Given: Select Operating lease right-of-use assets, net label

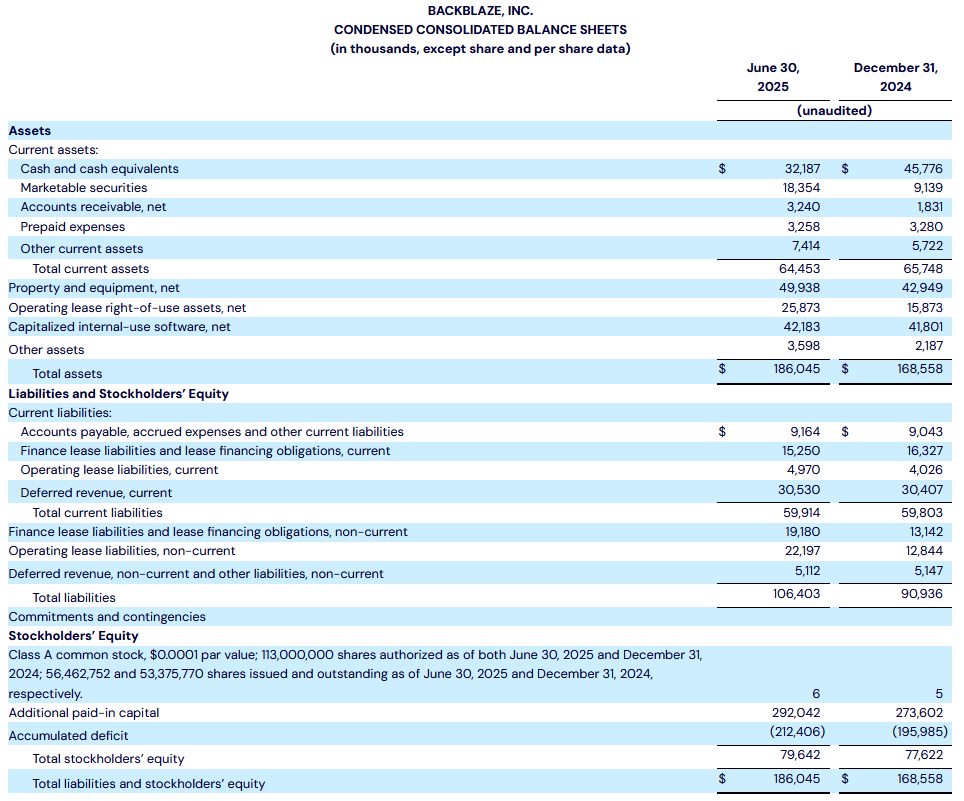Looking at the screenshot, I should tap(127, 308).
